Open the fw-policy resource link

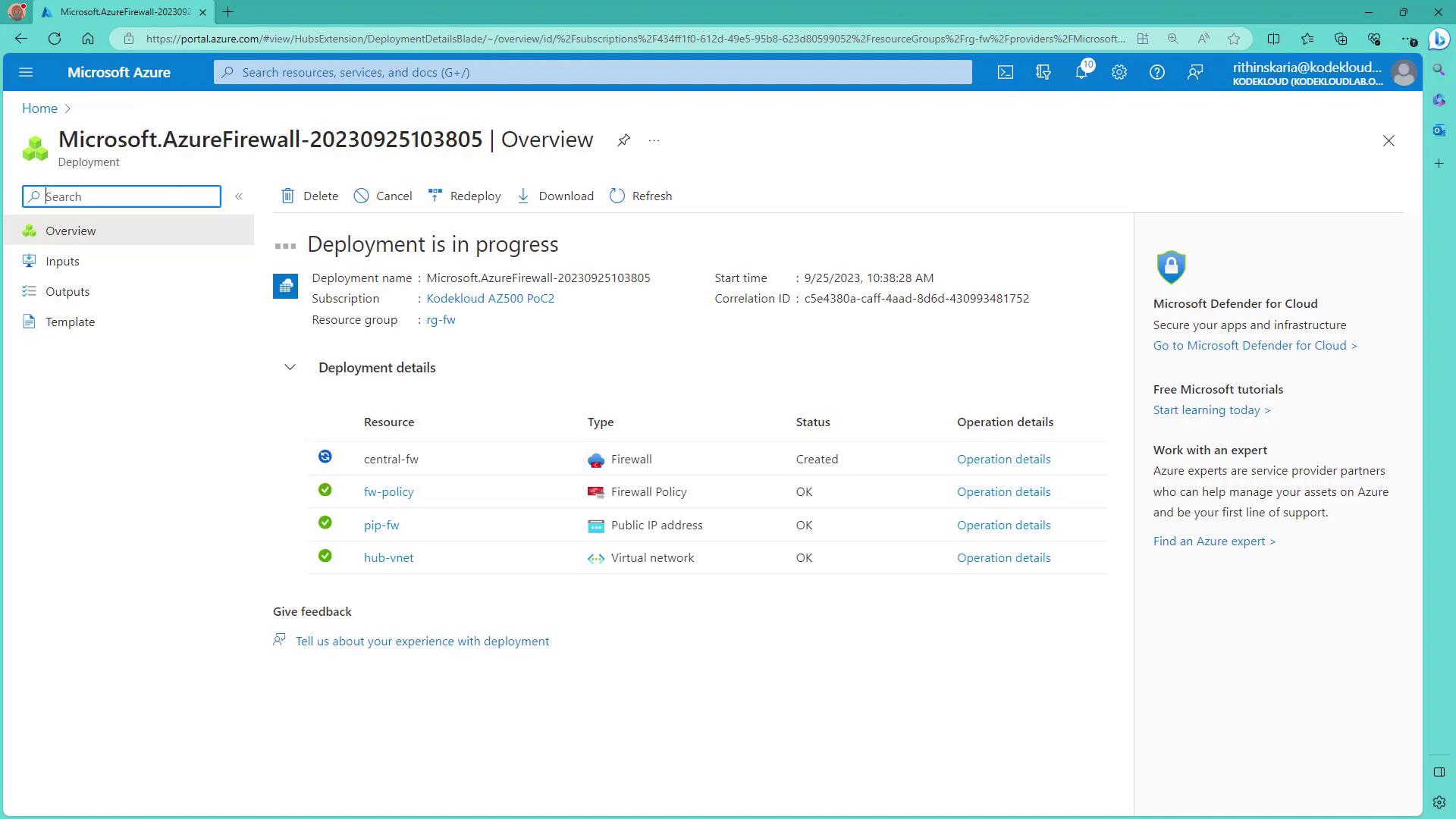click(388, 492)
